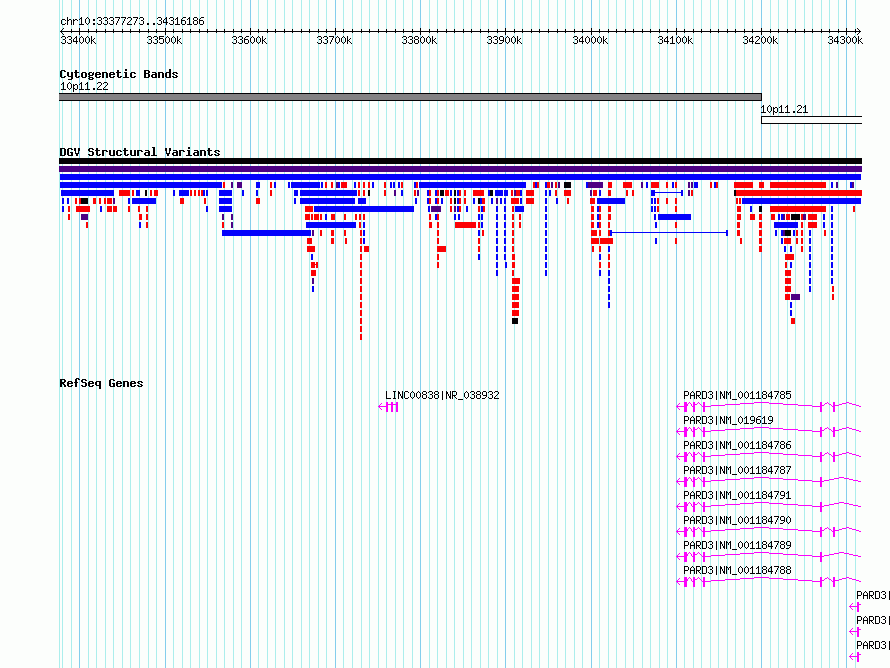Open the PARD3|NM_001184789 transcript label
Image resolution: width=890 pixels, height=668 pixels.
[x=737, y=545]
